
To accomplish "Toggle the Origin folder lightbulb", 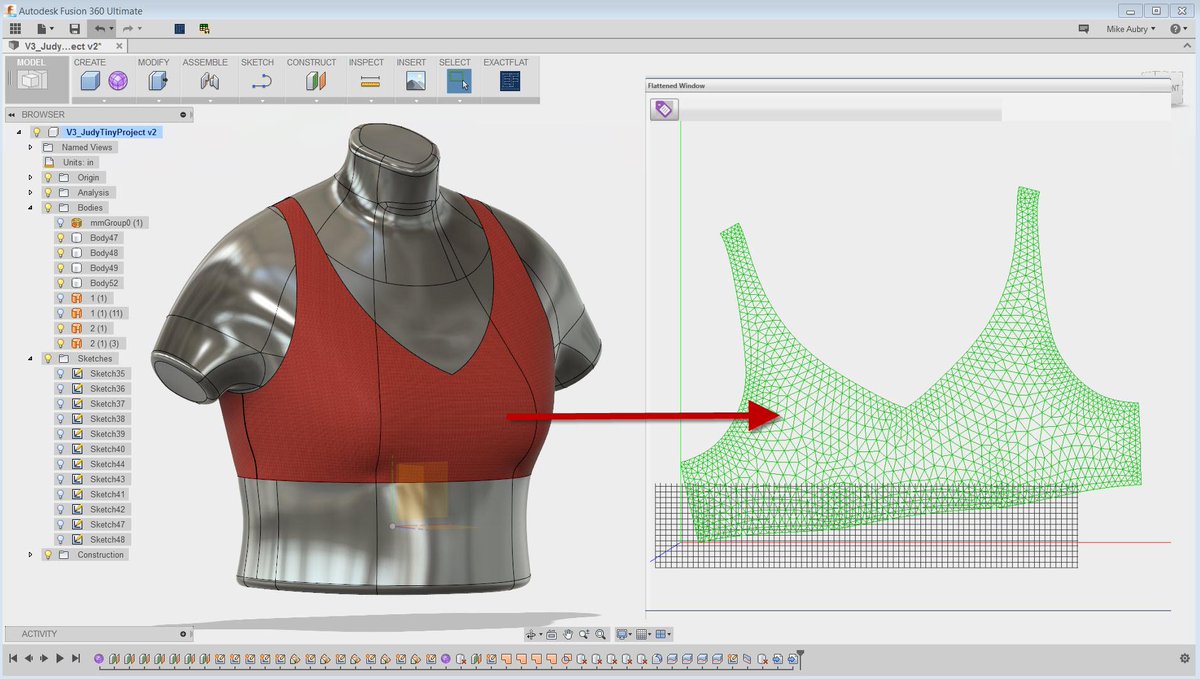I will click(x=47, y=178).
